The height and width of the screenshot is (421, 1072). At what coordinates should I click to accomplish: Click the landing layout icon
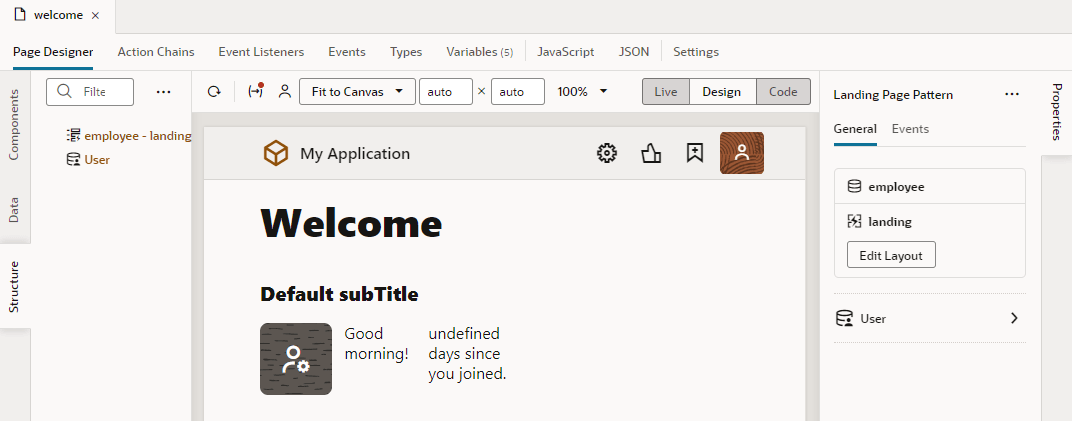(x=854, y=221)
